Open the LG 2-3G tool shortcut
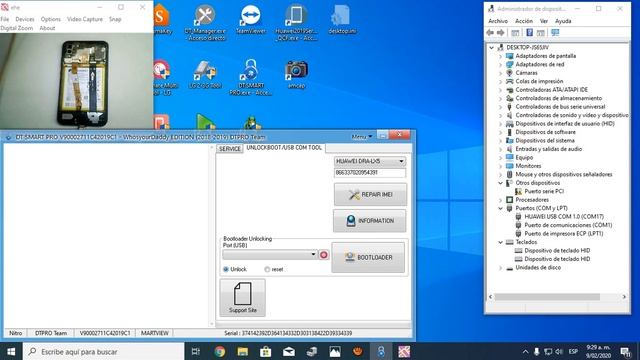 [205, 74]
